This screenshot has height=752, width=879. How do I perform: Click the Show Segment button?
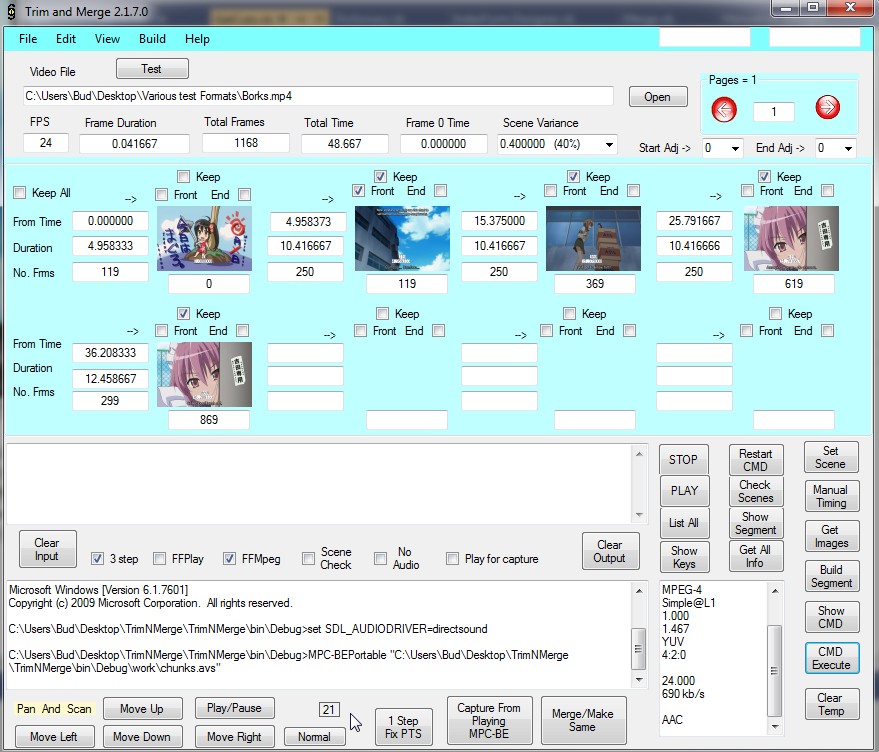756,523
